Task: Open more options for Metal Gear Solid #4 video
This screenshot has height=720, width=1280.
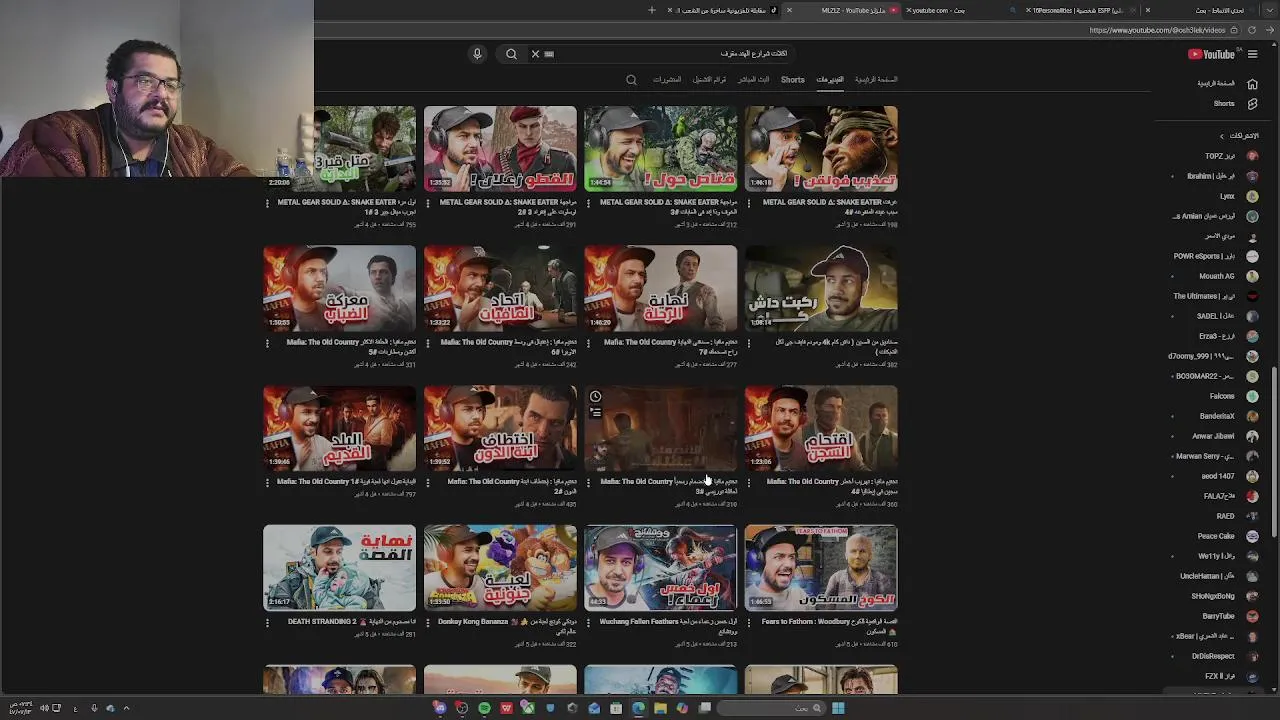Action: [x=749, y=203]
